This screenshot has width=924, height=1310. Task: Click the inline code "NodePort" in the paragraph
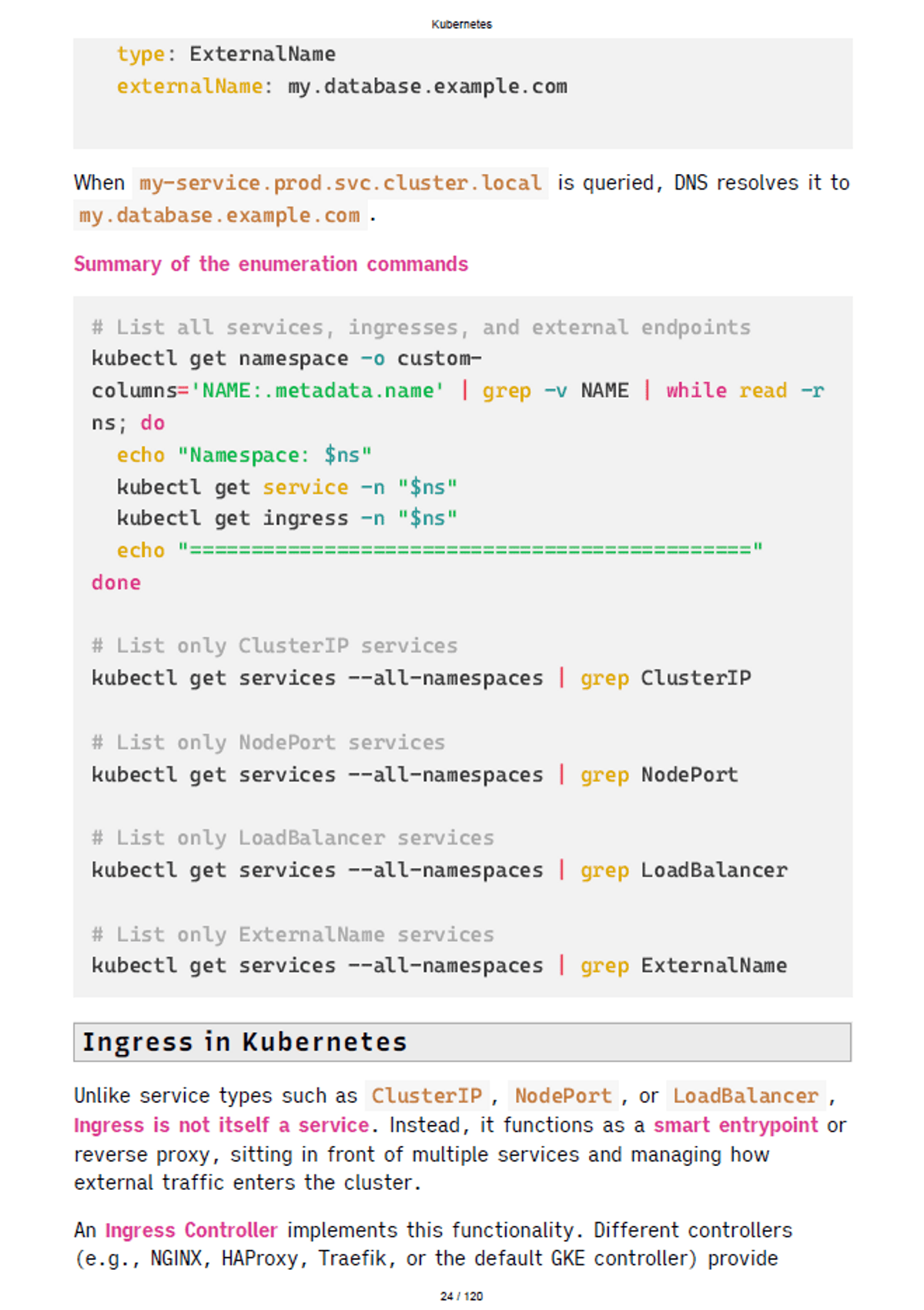click(563, 1095)
